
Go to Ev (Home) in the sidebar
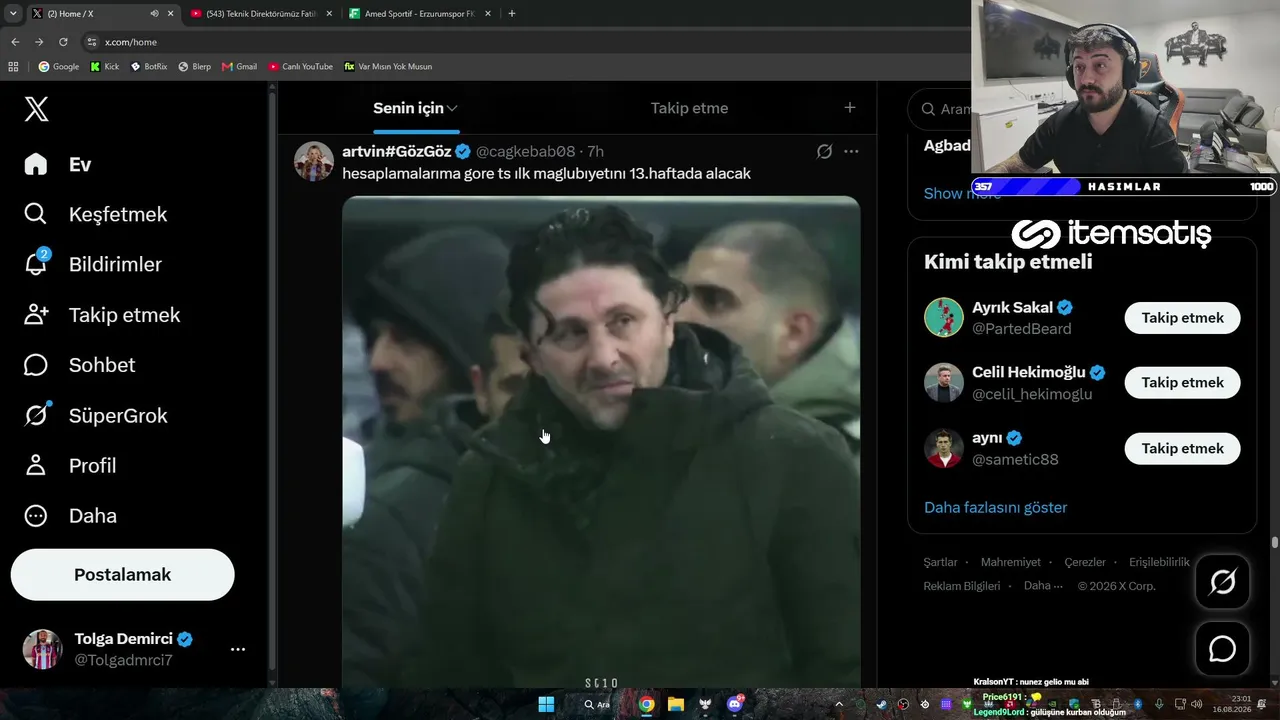point(58,164)
